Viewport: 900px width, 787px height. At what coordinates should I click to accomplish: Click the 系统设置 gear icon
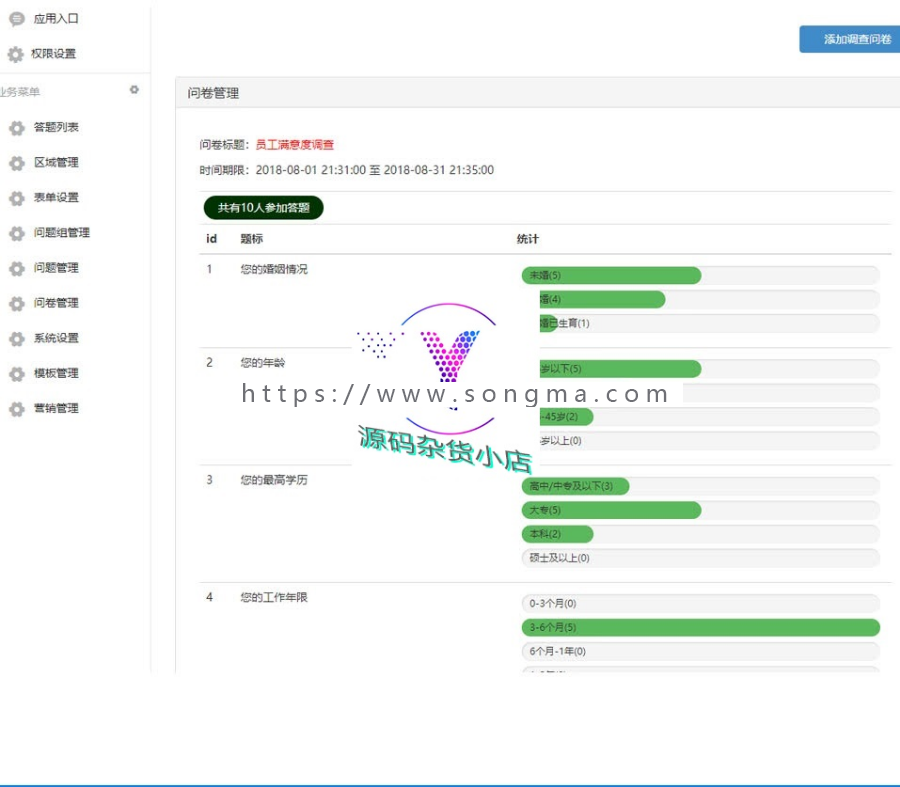pyautogui.click(x=16, y=337)
